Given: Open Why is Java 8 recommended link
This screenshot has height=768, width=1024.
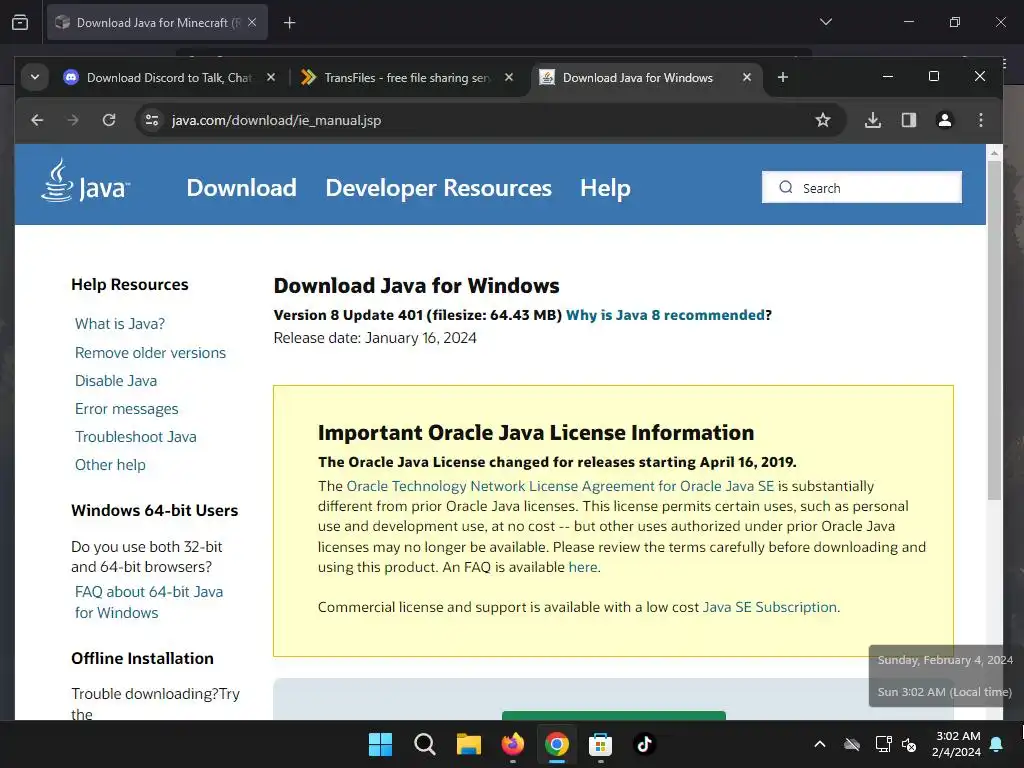Looking at the screenshot, I should [x=665, y=315].
